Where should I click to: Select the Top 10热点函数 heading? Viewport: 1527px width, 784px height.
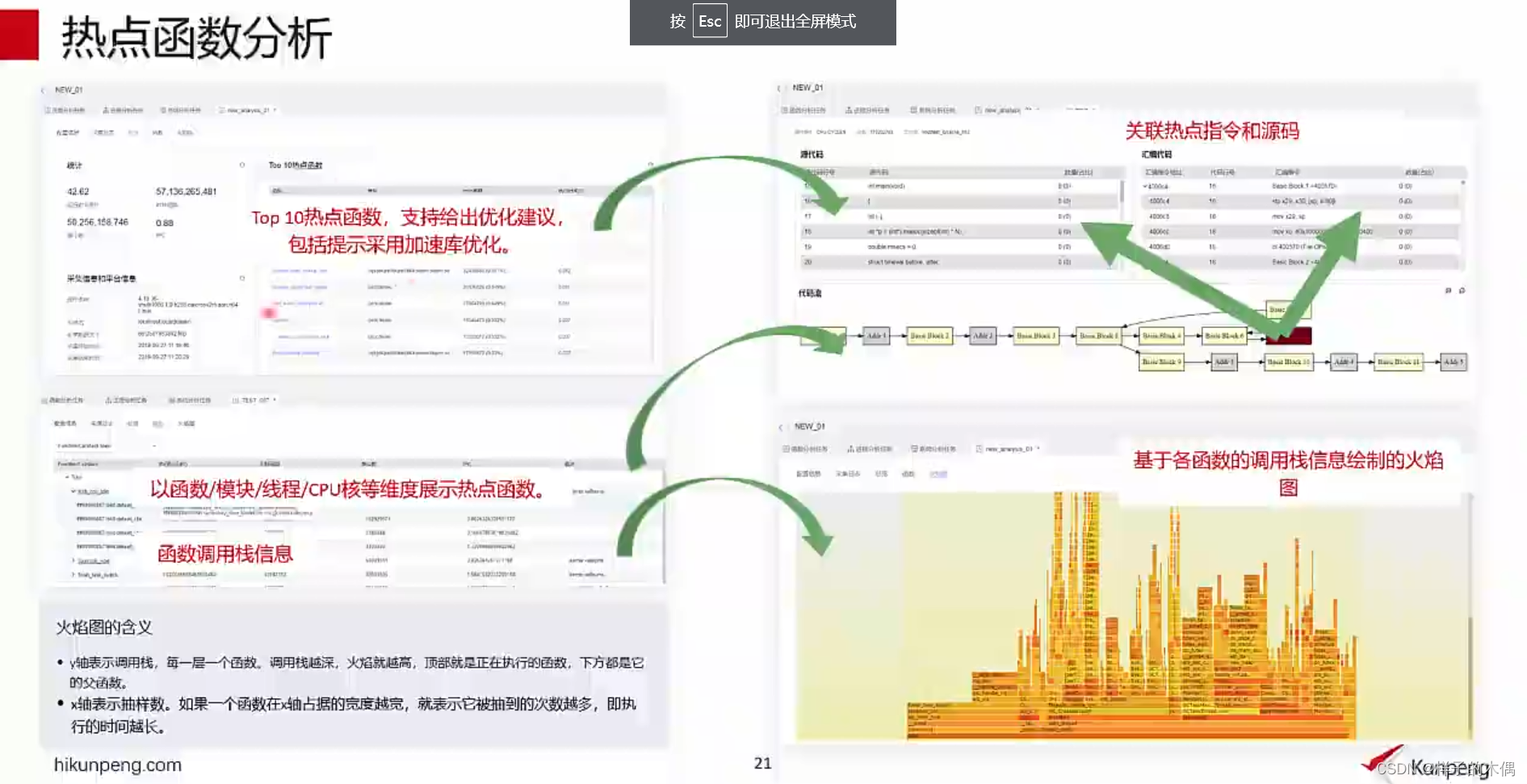pyautogui.click(x=296, y=165)
